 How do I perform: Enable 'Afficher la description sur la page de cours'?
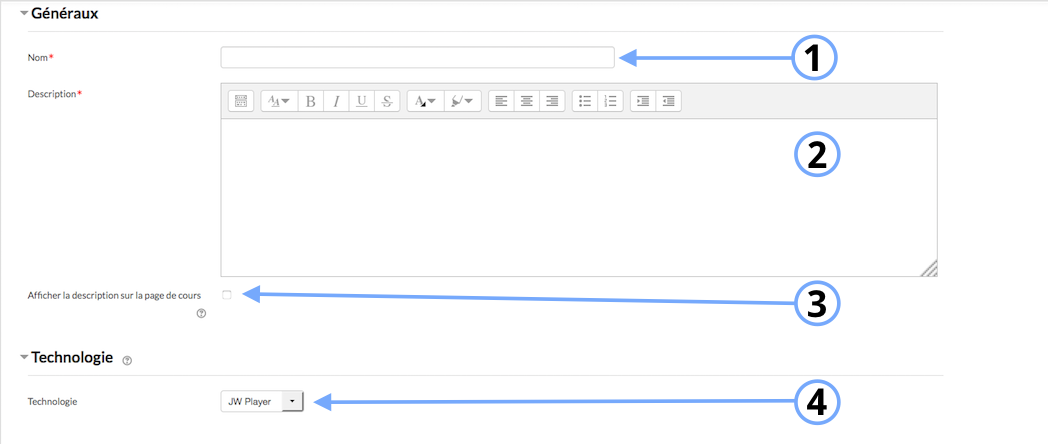coord(227,294)
